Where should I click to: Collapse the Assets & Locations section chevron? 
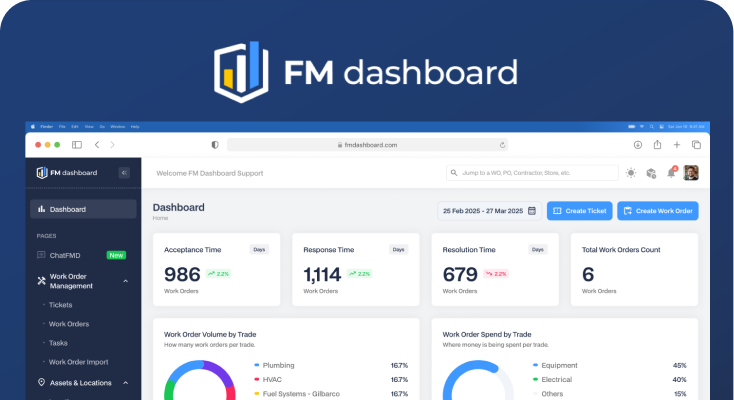click(125, 383)
